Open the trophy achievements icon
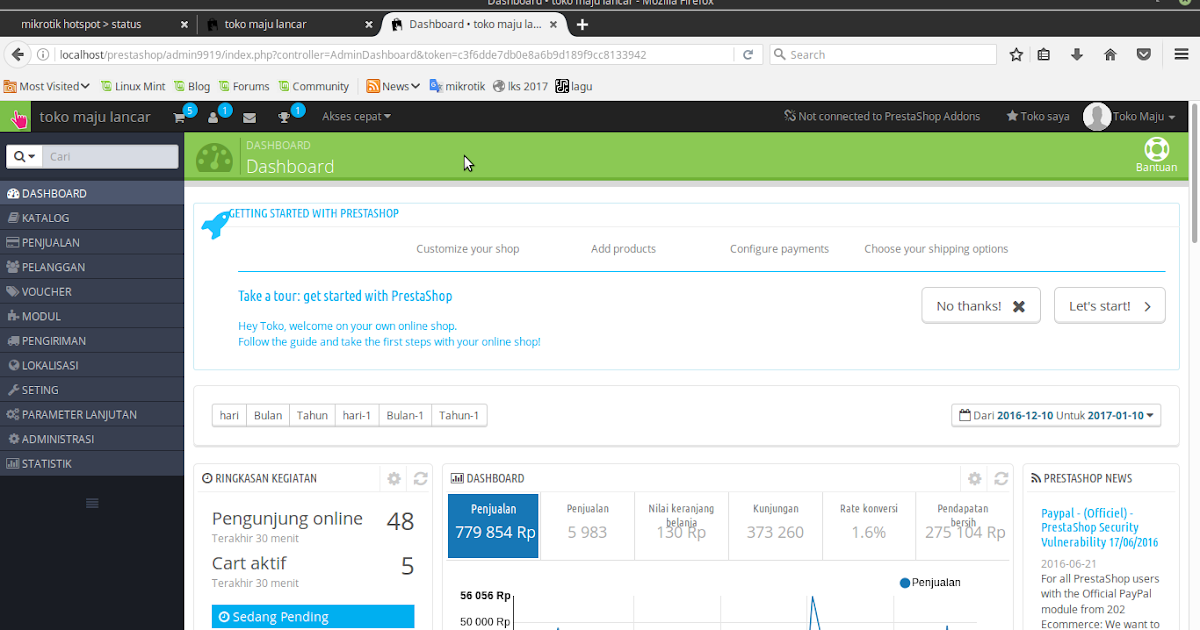 point(285,117)
